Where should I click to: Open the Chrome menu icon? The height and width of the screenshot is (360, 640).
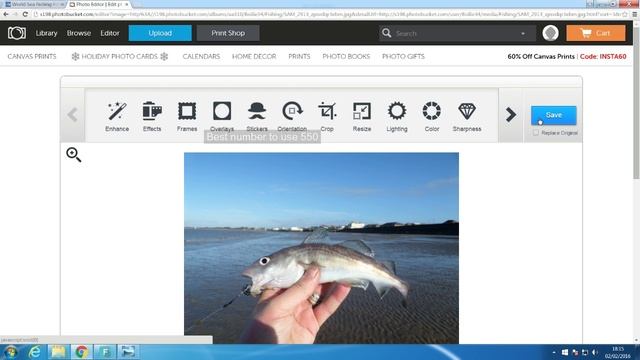click(635, 14)
